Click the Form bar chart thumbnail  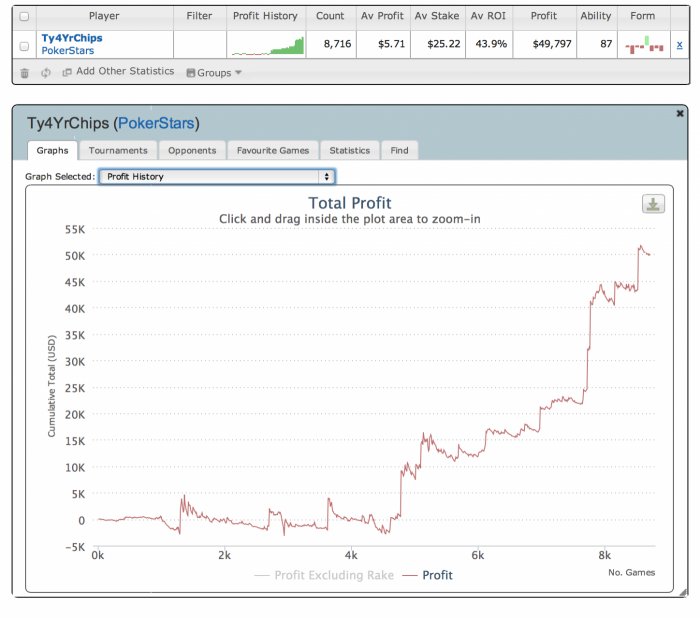click(644, 45)
